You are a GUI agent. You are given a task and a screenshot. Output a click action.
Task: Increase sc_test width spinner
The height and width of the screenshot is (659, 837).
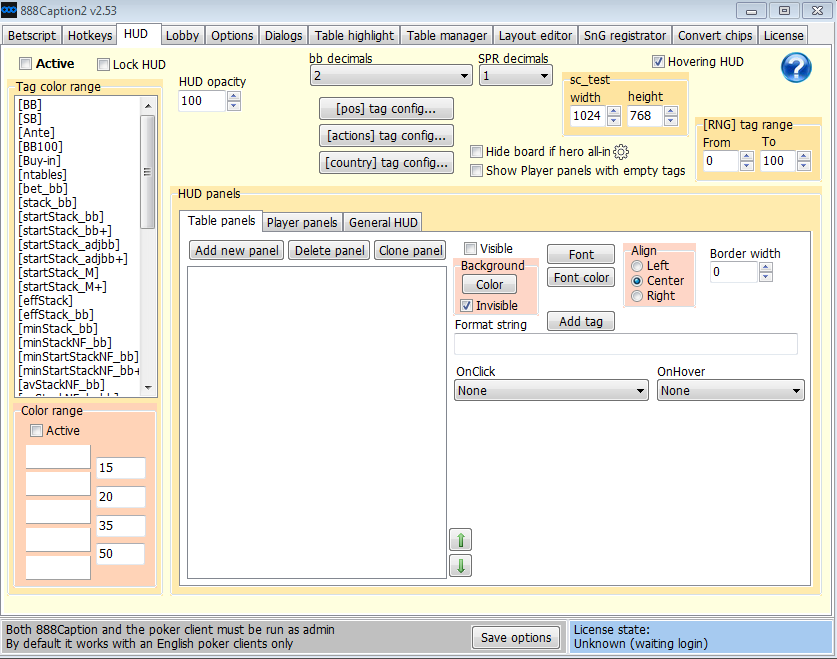click(x=614, y=111)
